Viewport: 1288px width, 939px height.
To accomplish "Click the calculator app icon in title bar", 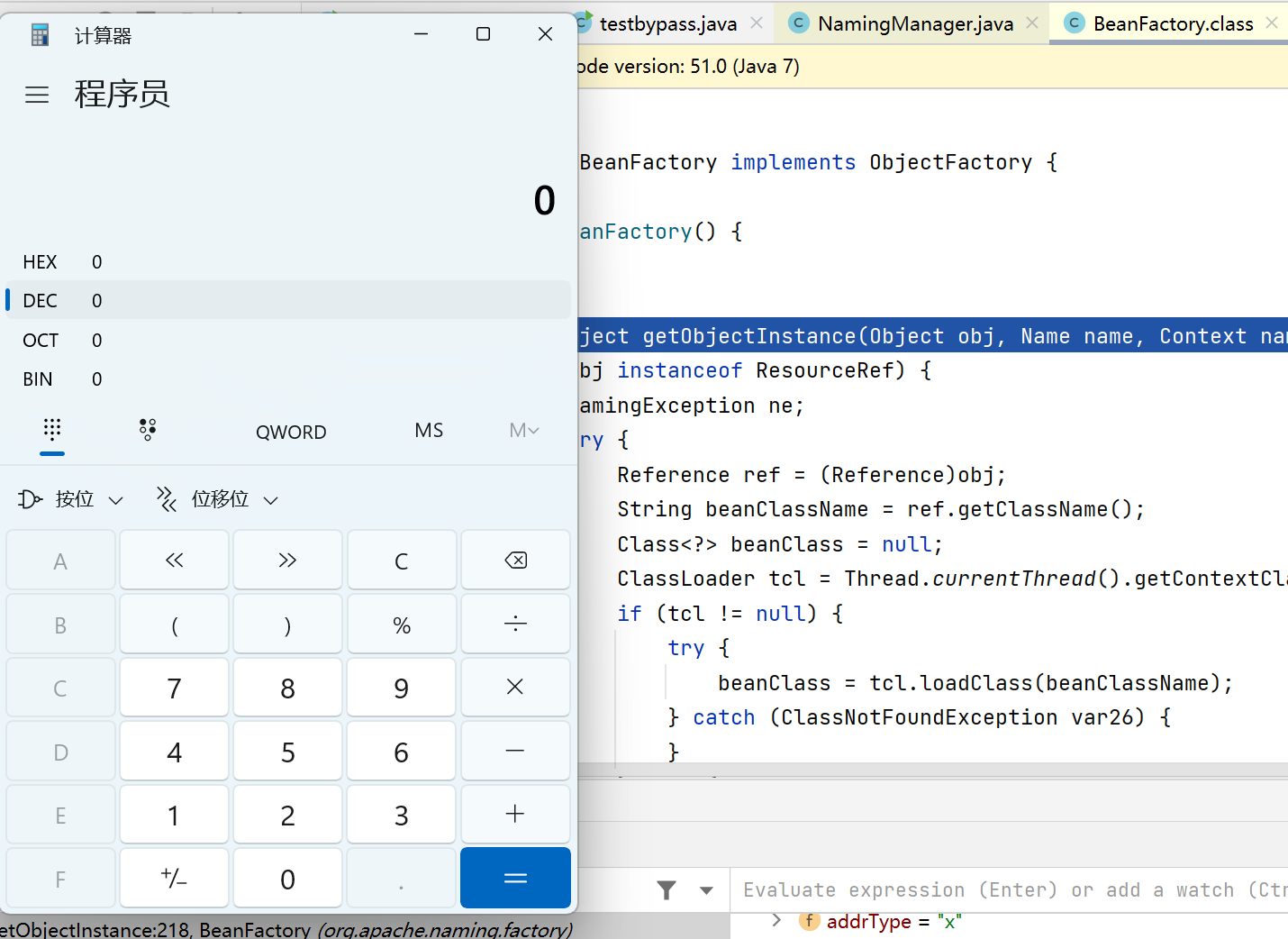I will point(40,35).
